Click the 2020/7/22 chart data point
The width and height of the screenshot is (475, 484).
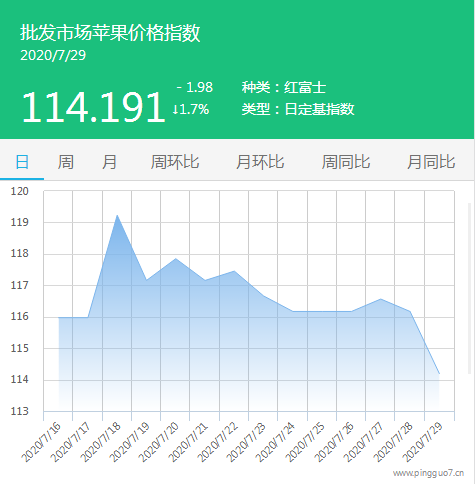pyautogui.click(x=234, y=271)
